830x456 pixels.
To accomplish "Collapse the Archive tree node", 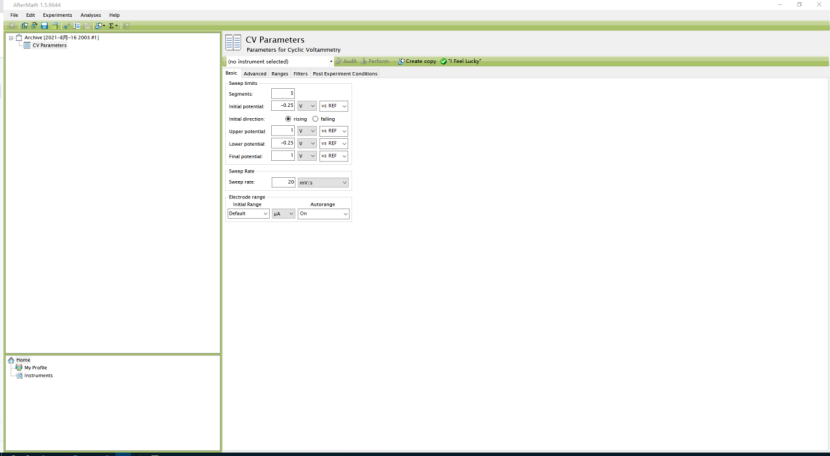I will point(11,38).
